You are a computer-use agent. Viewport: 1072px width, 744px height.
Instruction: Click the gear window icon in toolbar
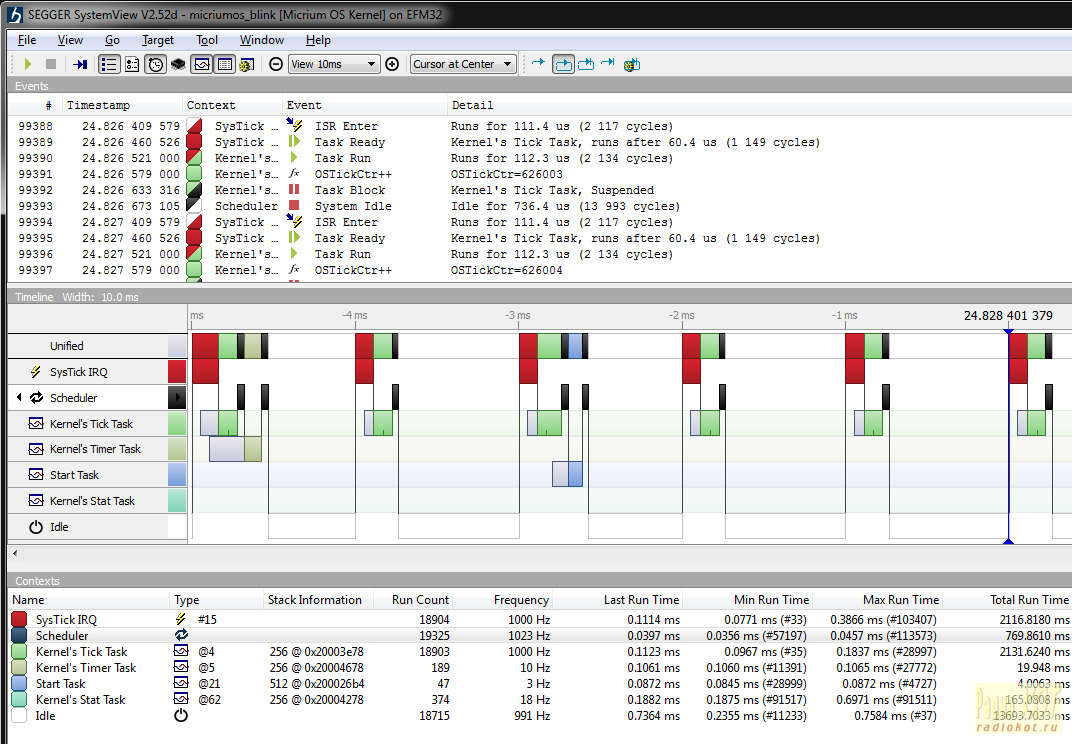pyautogui.click(x=247, y=64)
